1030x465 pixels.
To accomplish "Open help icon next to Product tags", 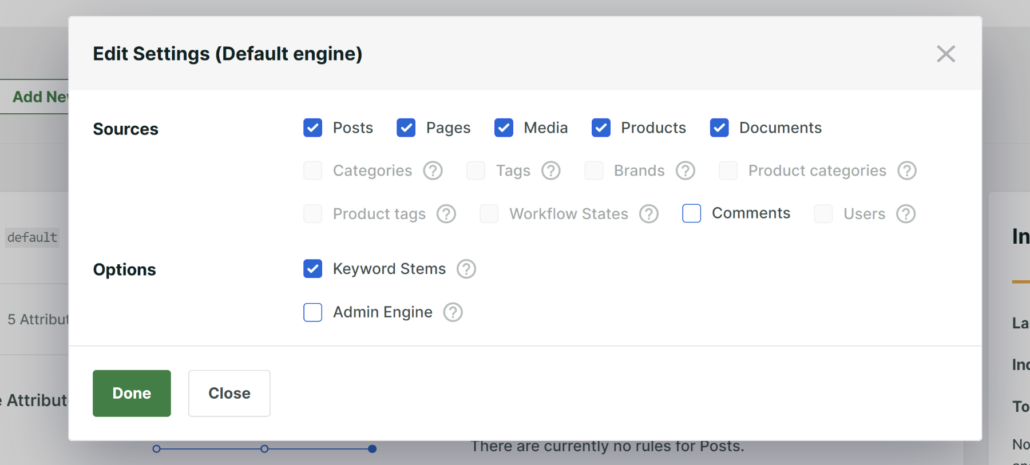I will coord(446,214).
